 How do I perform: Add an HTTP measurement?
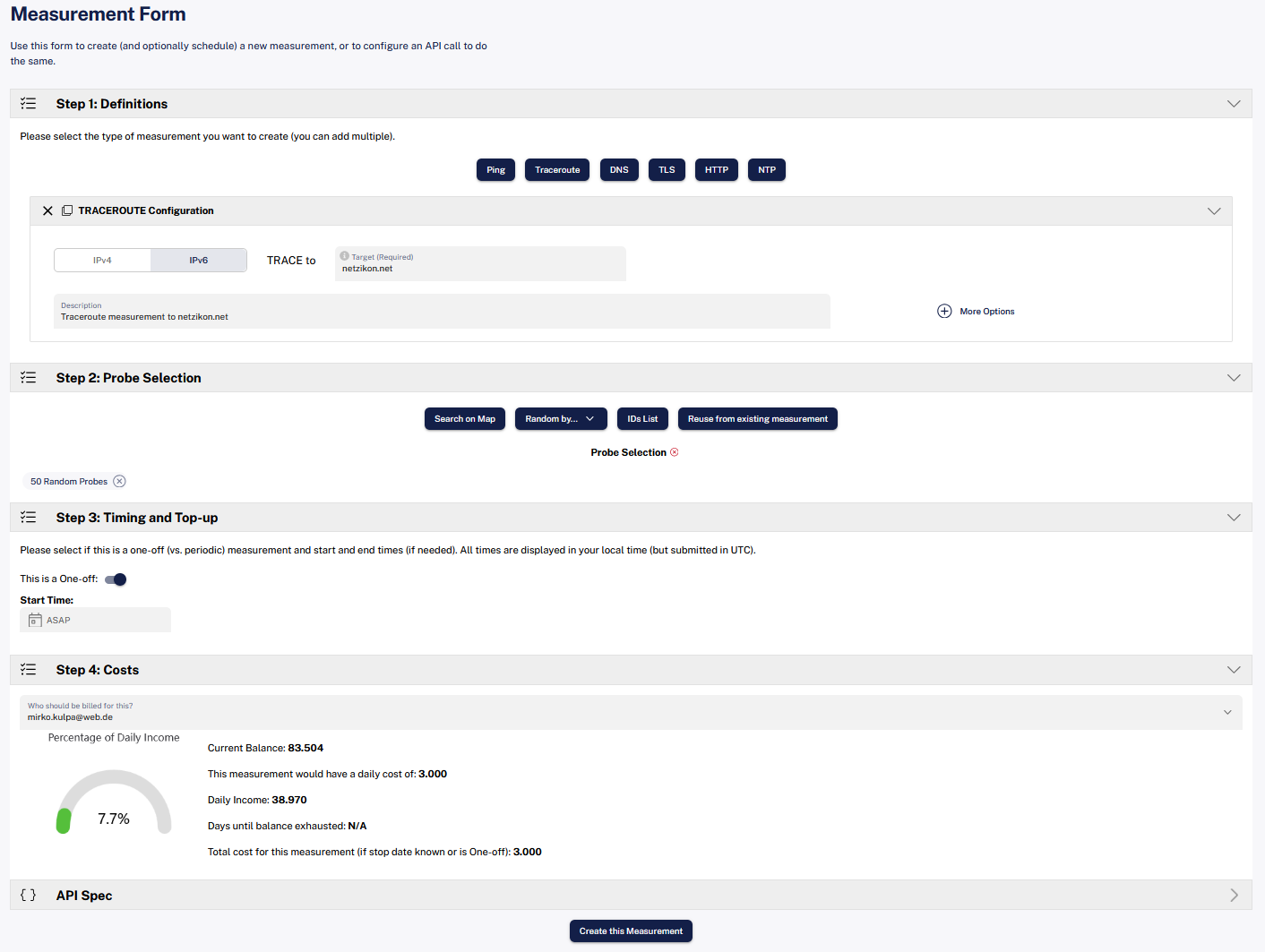pyautogui.click(x=717, y=170)
